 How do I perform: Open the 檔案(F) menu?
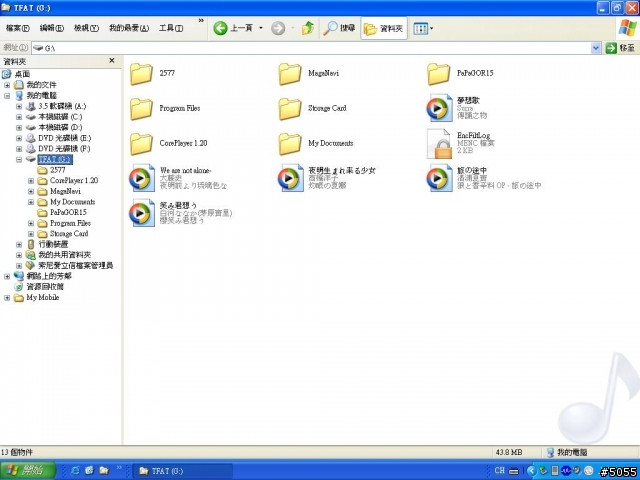click(x=18, y=28)
